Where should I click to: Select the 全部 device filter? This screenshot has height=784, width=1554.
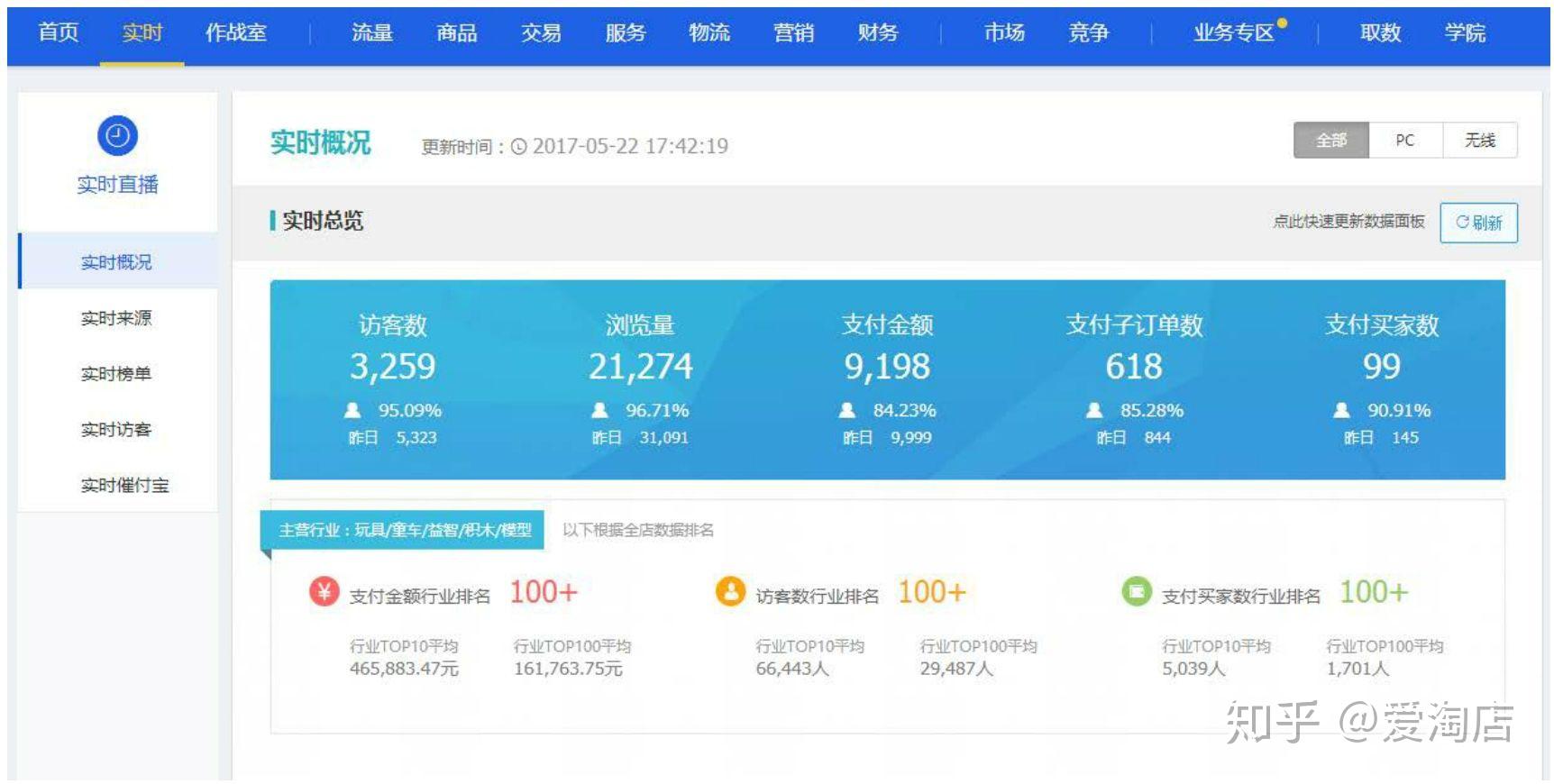click(1331, 141)
